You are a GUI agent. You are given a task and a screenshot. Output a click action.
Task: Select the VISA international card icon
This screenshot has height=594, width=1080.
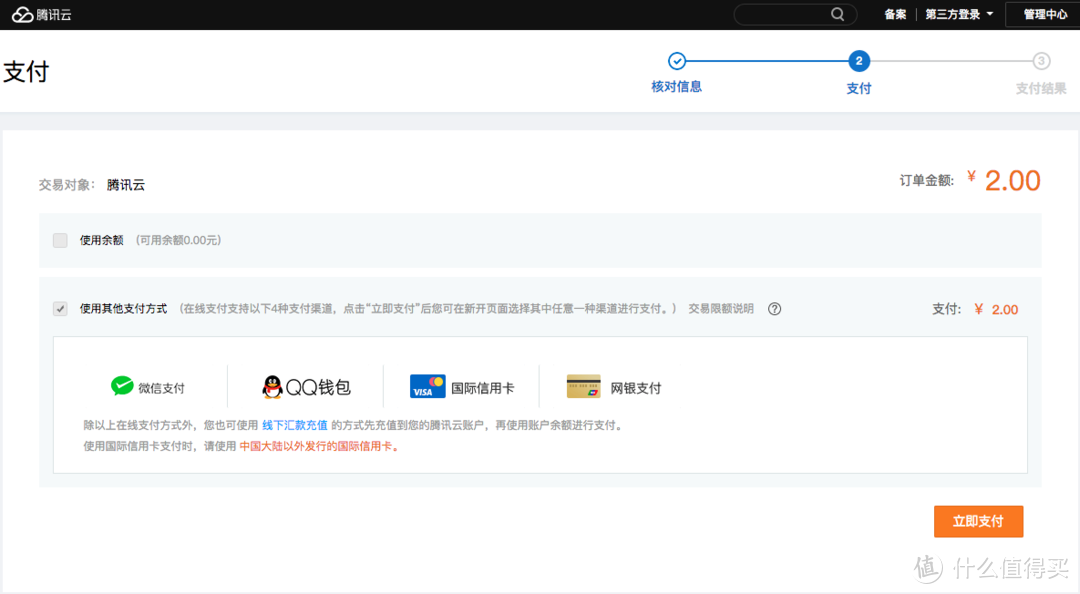428,387
